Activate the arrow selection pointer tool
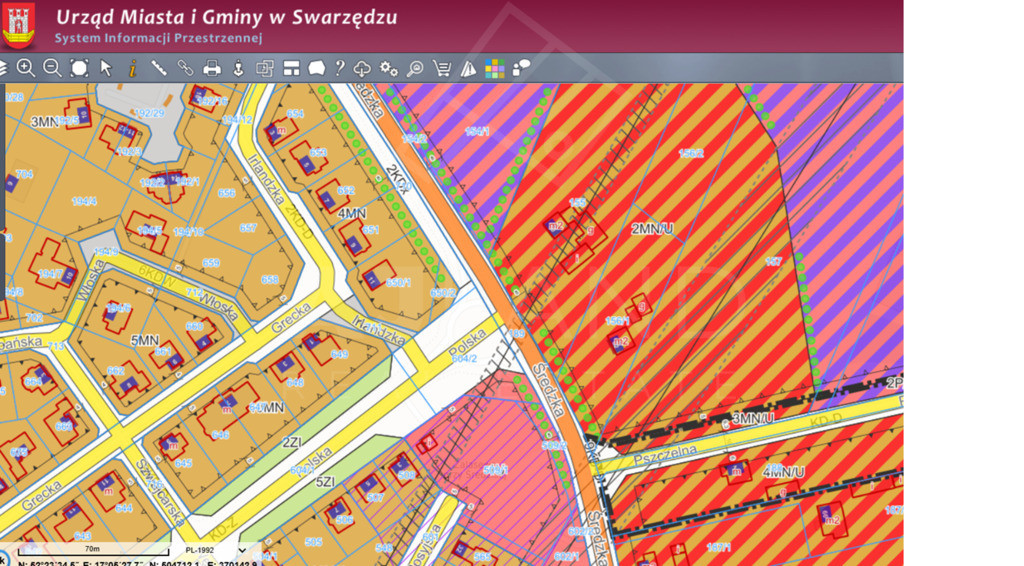Image resolution: width=1024 pixels, height=566 pixels. (x=106, y=68)
